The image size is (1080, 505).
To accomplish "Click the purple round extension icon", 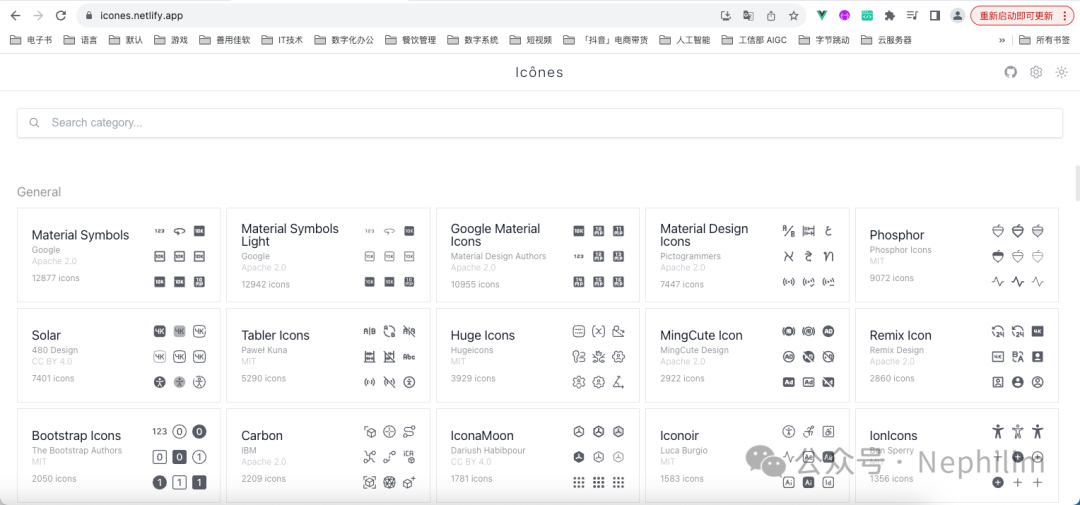I will click(x=844, y=15).
